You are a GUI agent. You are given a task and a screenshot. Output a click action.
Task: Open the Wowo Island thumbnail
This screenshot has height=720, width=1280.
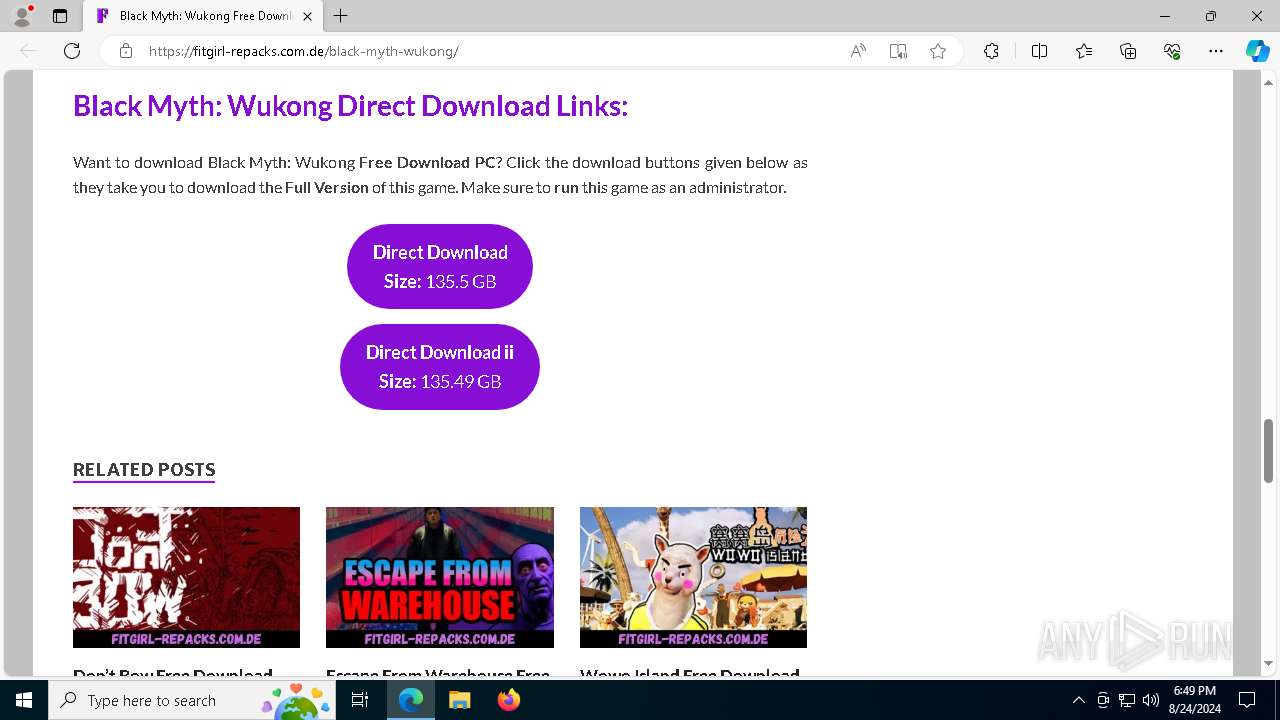tap(693, 577)
